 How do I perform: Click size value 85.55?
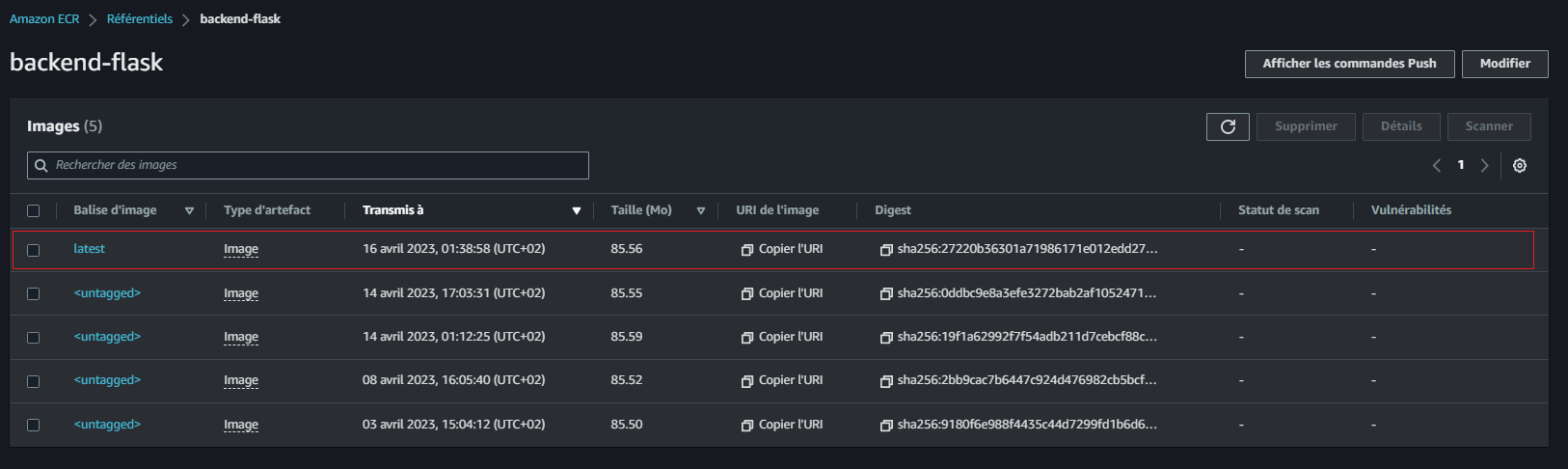[627, 293]
